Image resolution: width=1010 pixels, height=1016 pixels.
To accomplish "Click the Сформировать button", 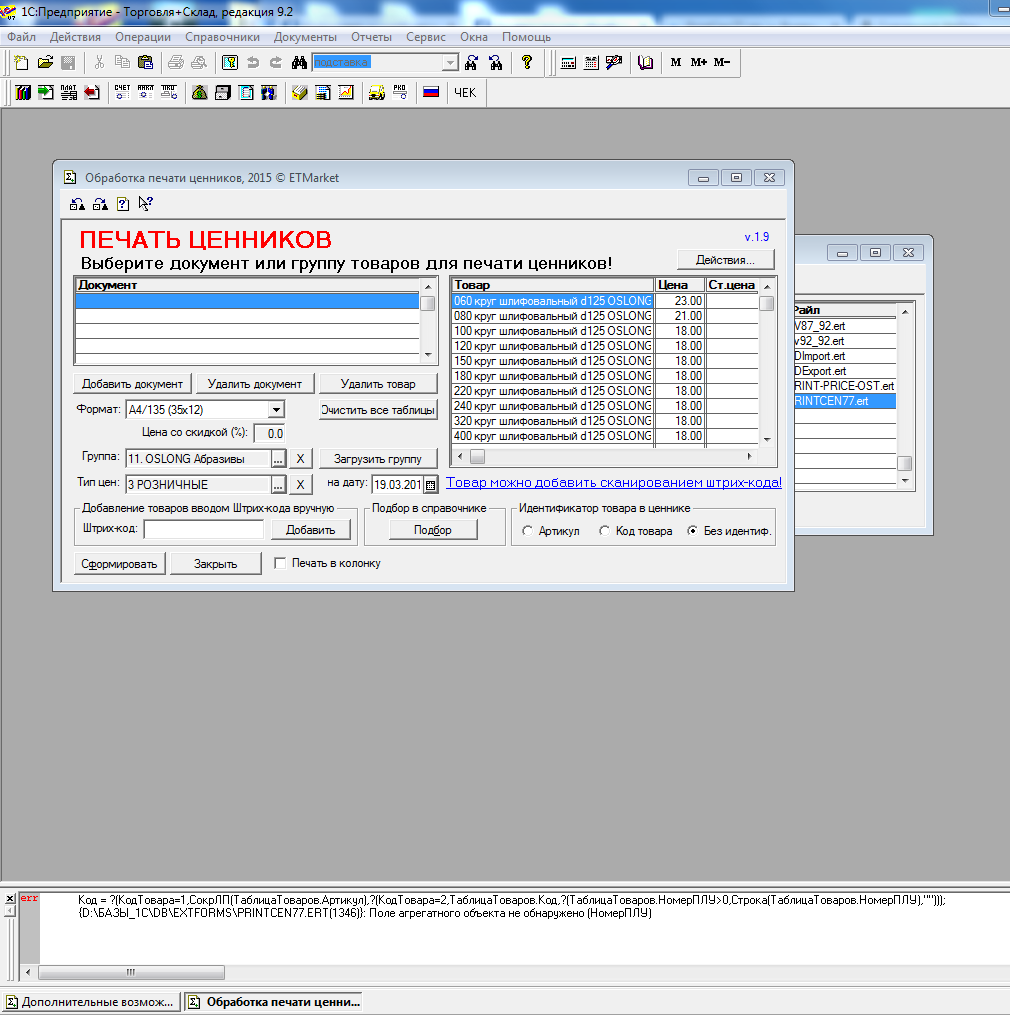I will [x=119, y=564].
